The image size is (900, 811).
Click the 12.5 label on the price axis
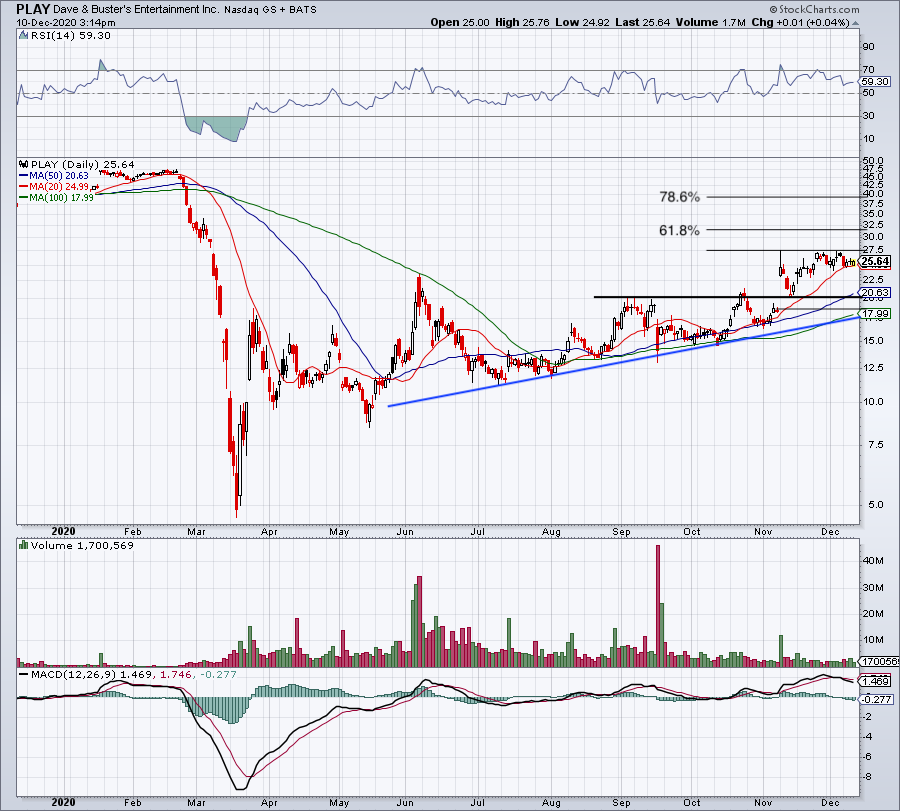click(x=873, y=367)
